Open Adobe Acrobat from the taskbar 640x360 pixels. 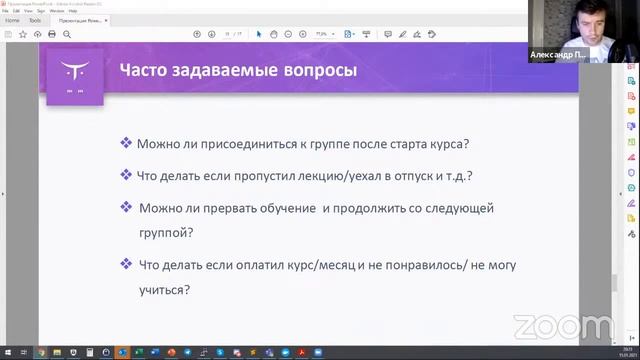302,352
